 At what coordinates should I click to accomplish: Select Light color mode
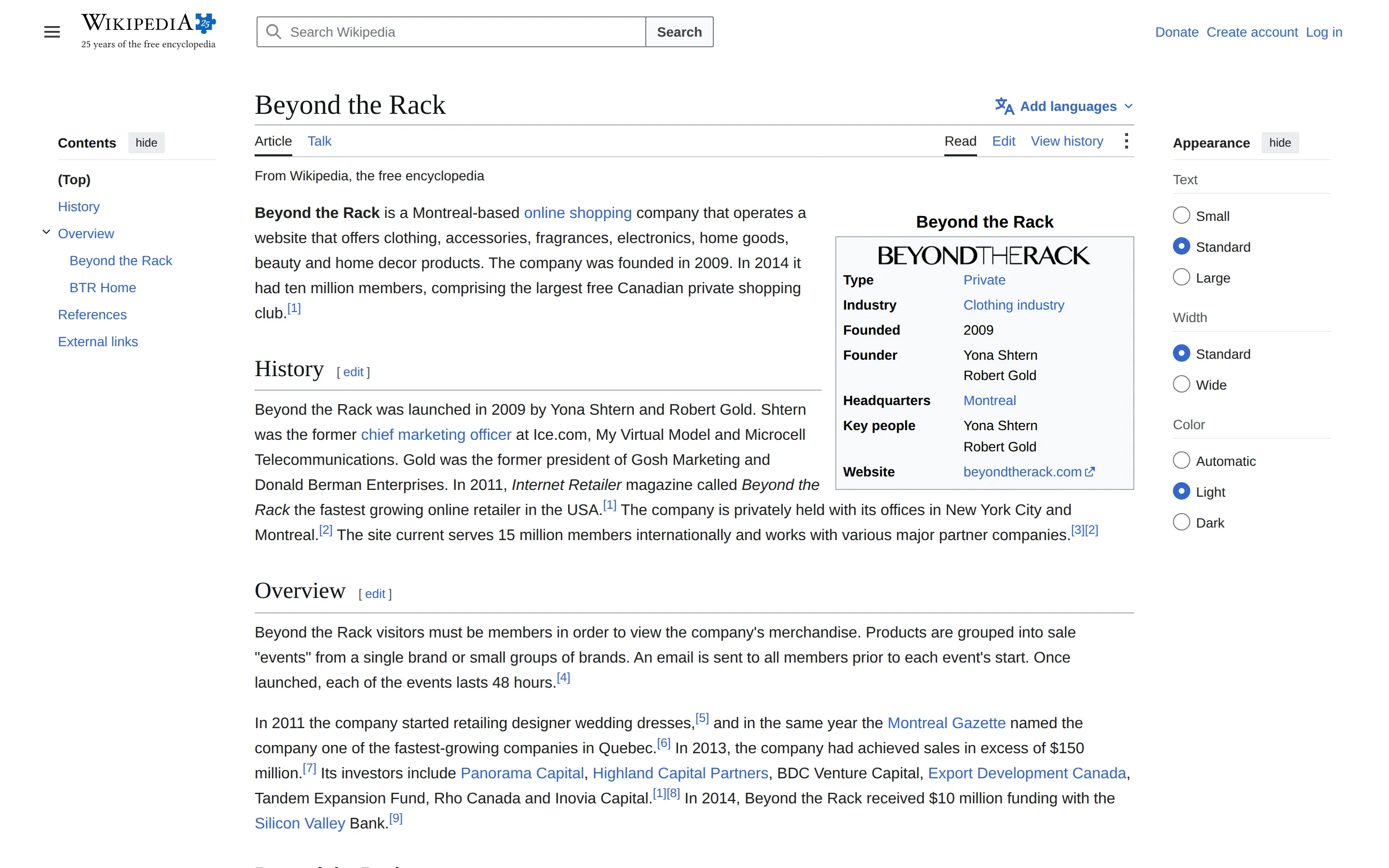click(1181, 491)
